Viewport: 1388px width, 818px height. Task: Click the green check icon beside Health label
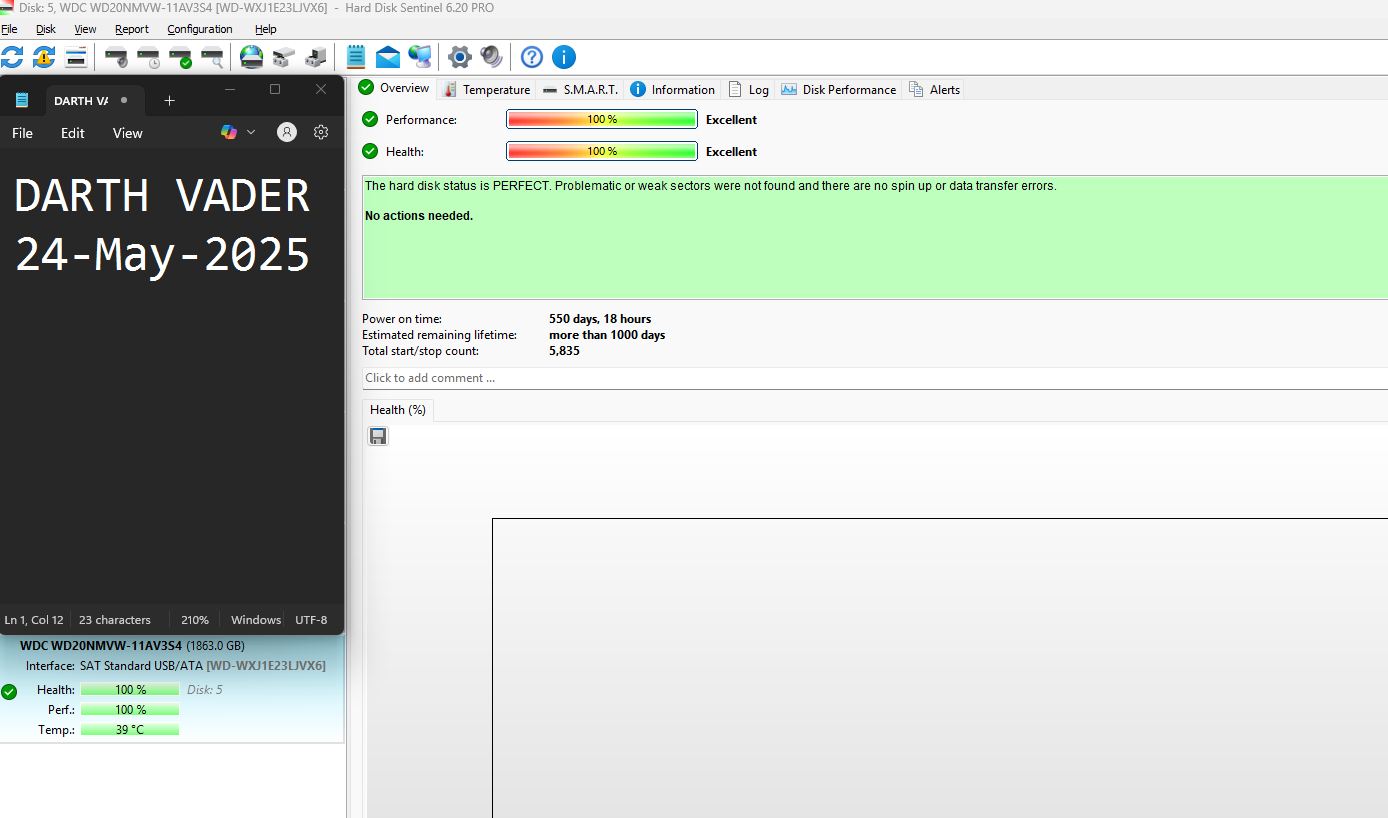point(370,151)
